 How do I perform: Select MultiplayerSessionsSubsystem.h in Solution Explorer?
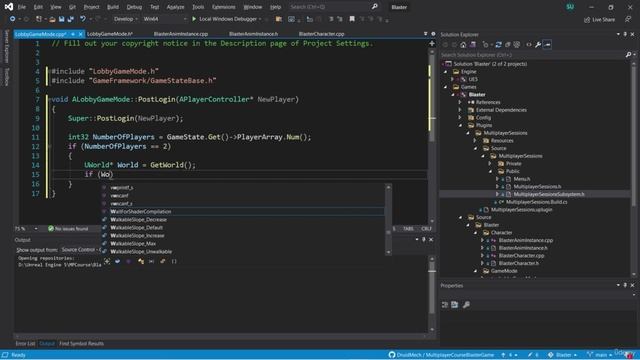click(549, 194)
